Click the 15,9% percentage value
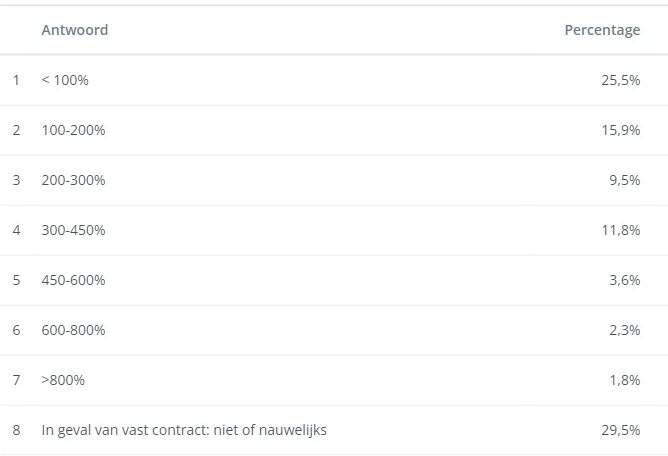This screenshot has width=668, height=456. [620, 130]
